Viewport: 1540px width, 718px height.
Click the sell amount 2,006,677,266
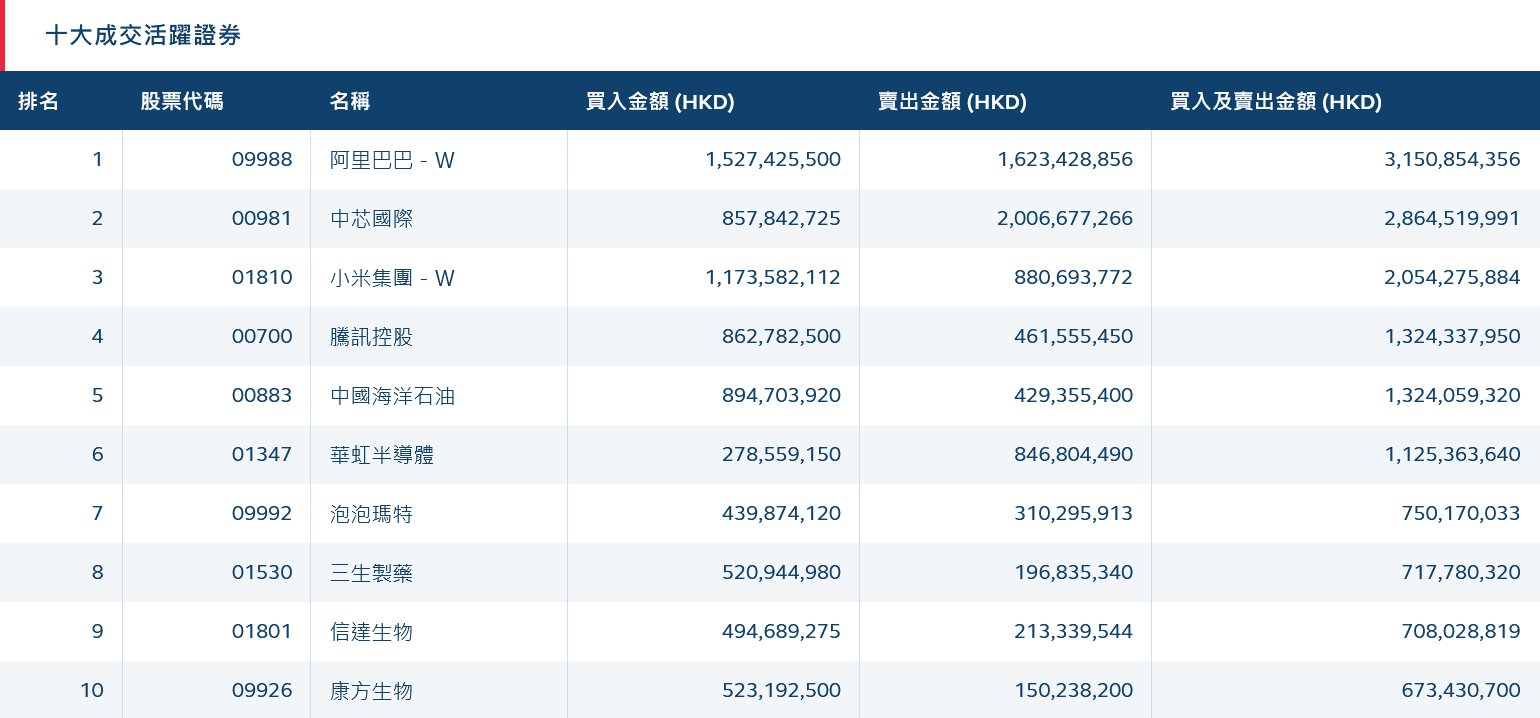1065,219
